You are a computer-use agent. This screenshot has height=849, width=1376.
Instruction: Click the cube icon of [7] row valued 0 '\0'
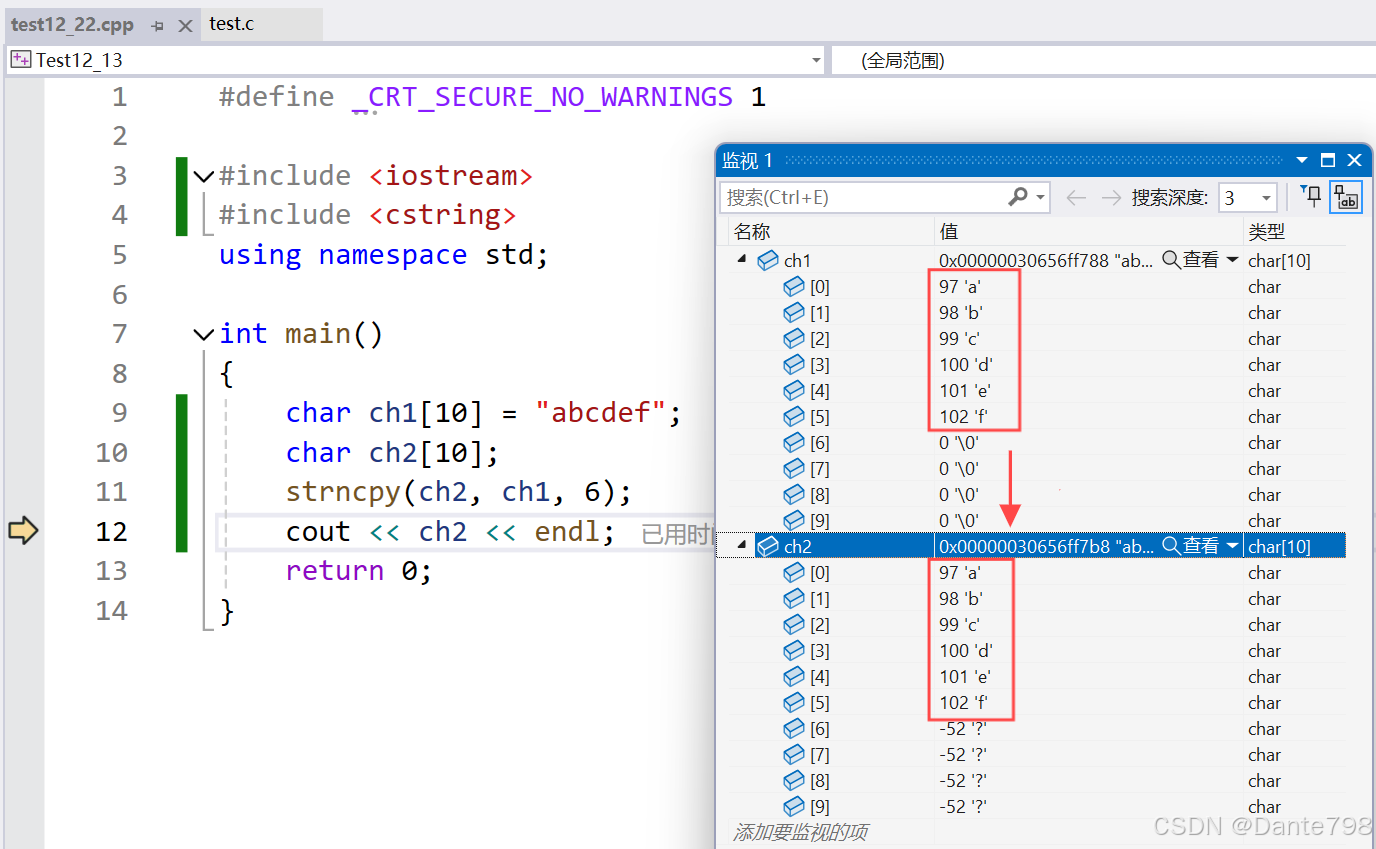coord(794,469)
